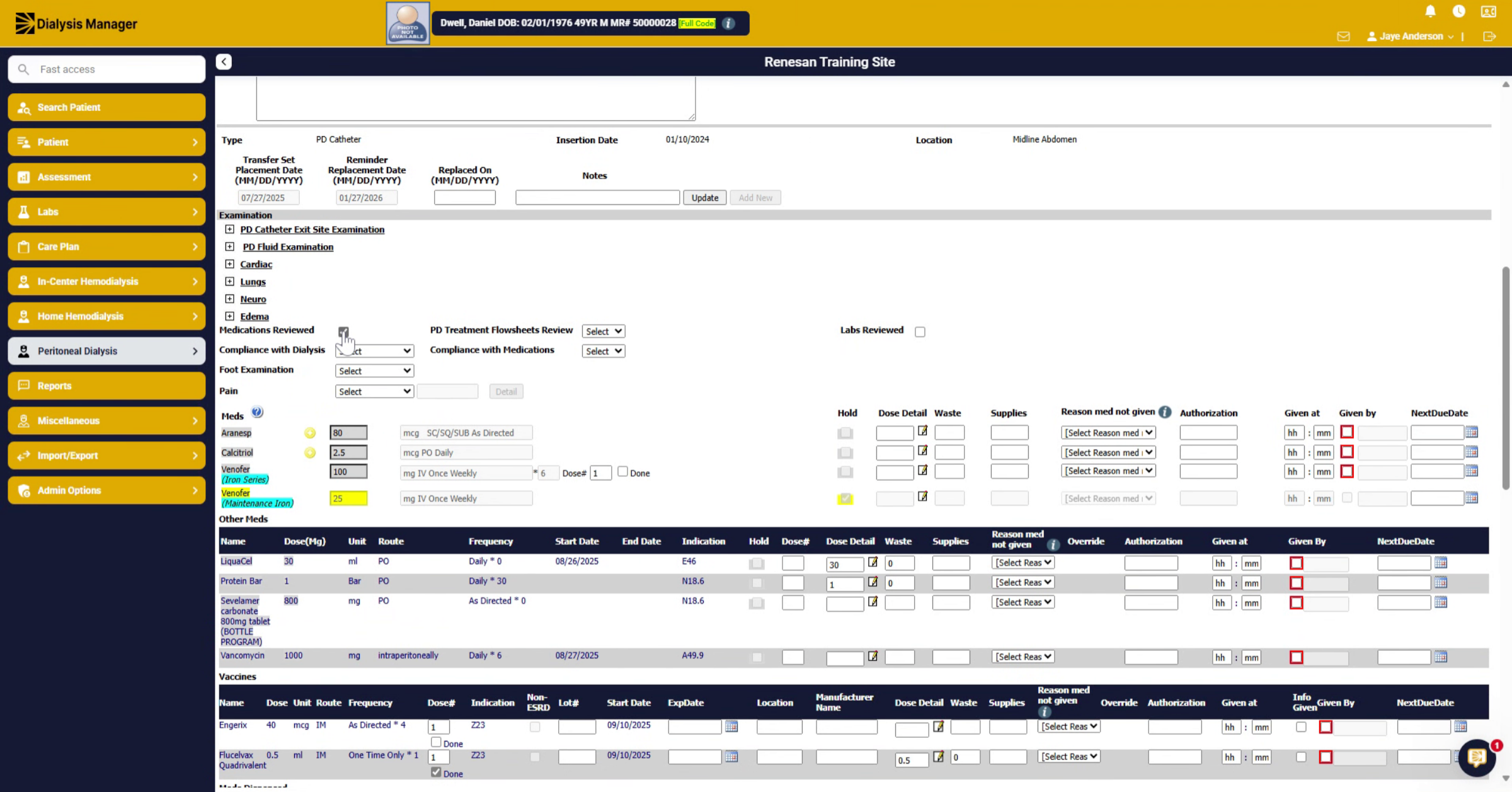Click the Meds help question mark icon
The image size is (1512, 792).
(257, 412)
